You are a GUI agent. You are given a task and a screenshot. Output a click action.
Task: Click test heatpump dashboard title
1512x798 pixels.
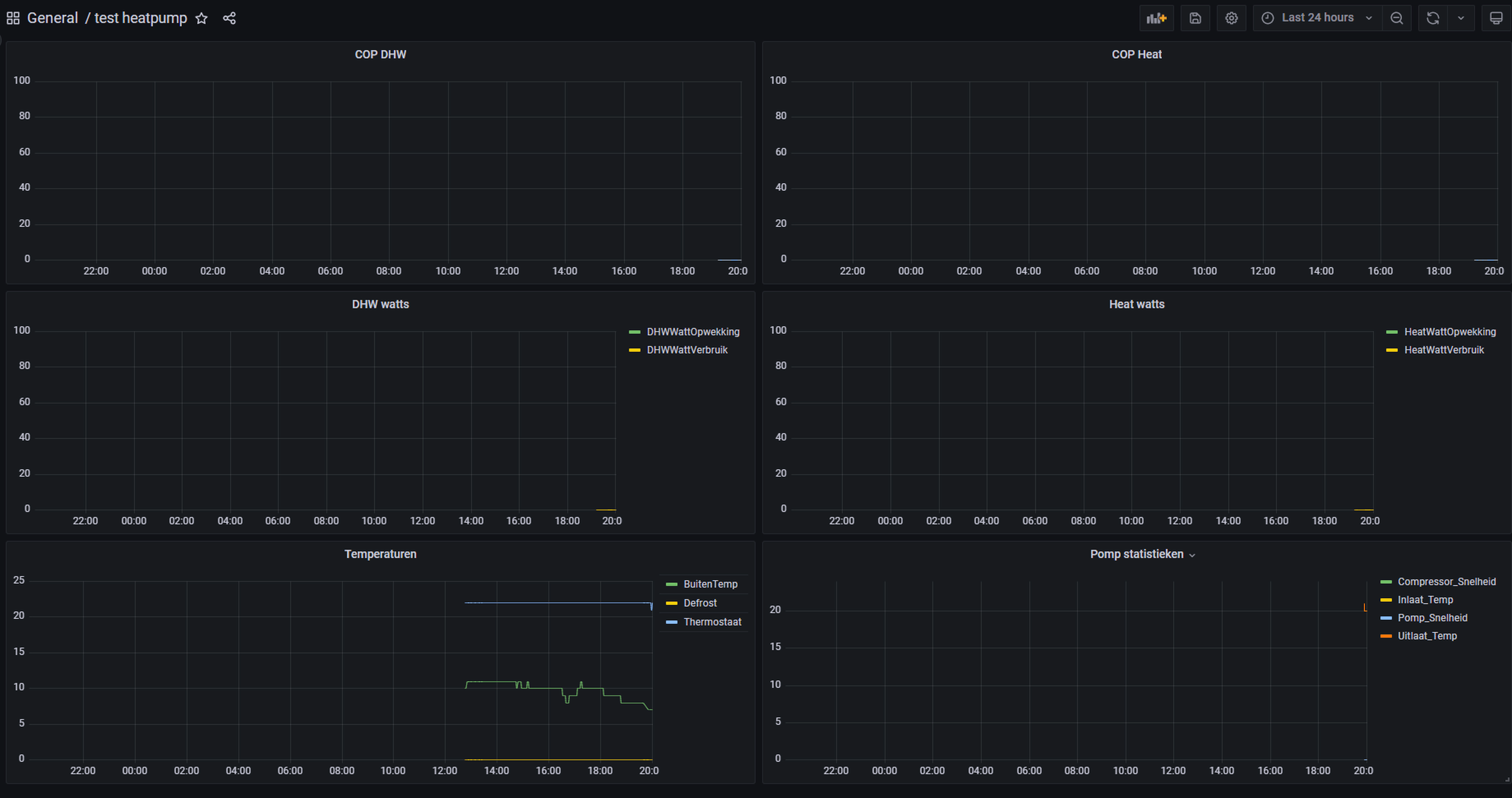pos(140,18)
